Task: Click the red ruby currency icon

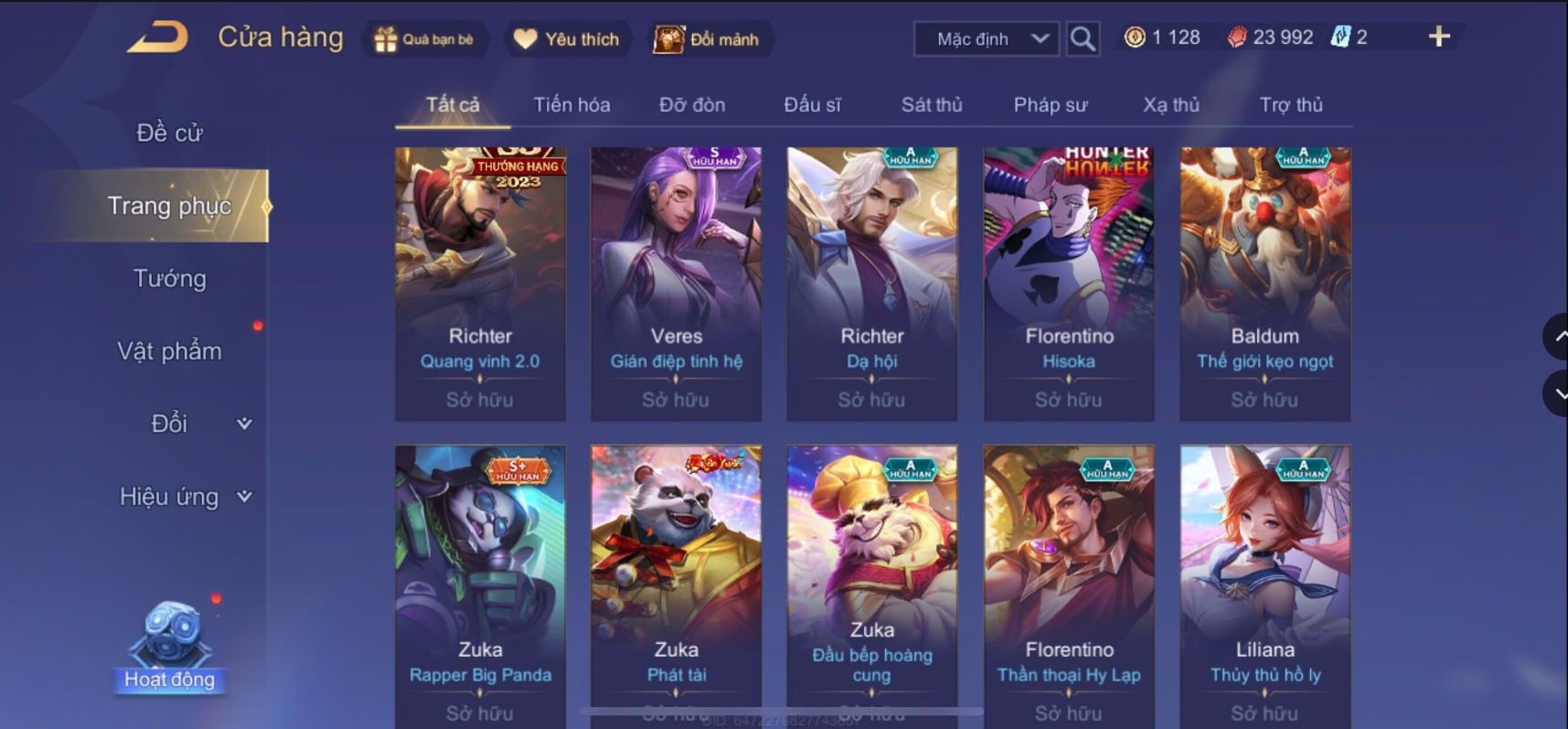Action: click(x=1236, y=38)
